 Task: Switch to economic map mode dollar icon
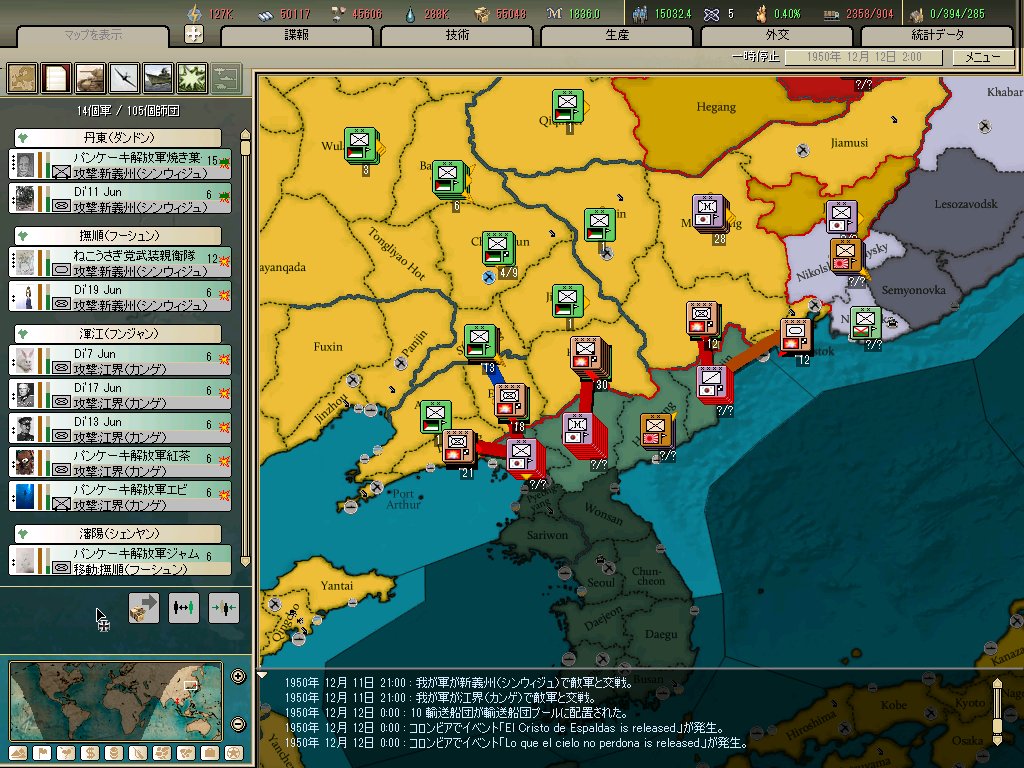(90, 753)
